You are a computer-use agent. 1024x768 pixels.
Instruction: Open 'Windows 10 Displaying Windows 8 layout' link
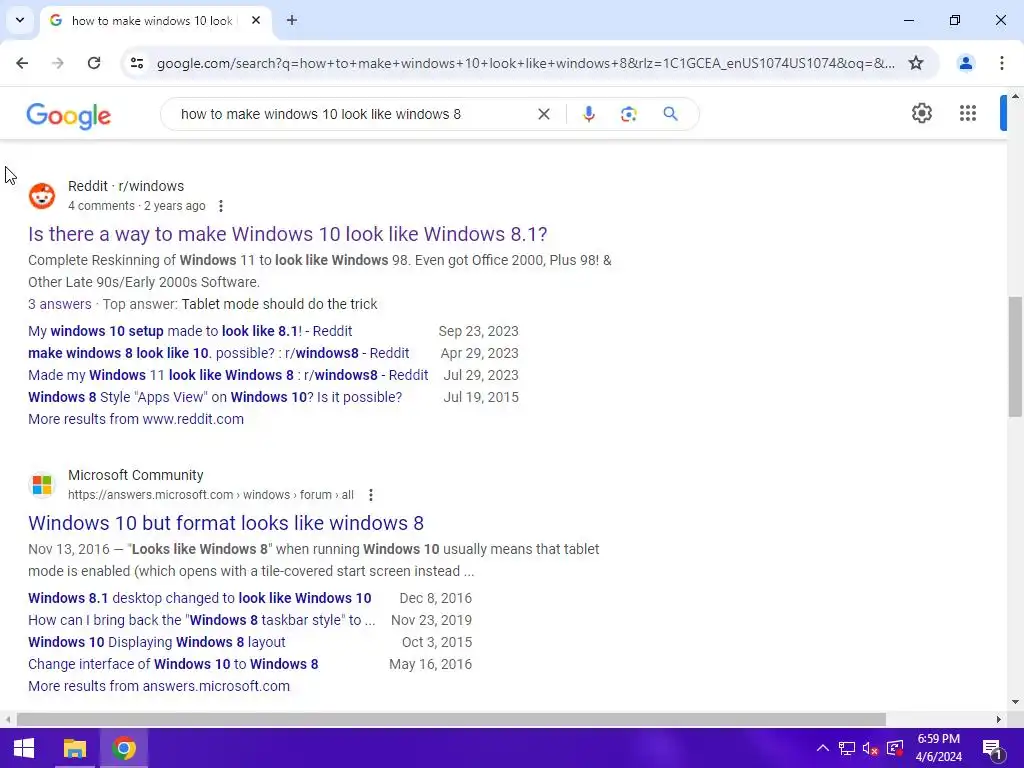(x=157, y=643)
